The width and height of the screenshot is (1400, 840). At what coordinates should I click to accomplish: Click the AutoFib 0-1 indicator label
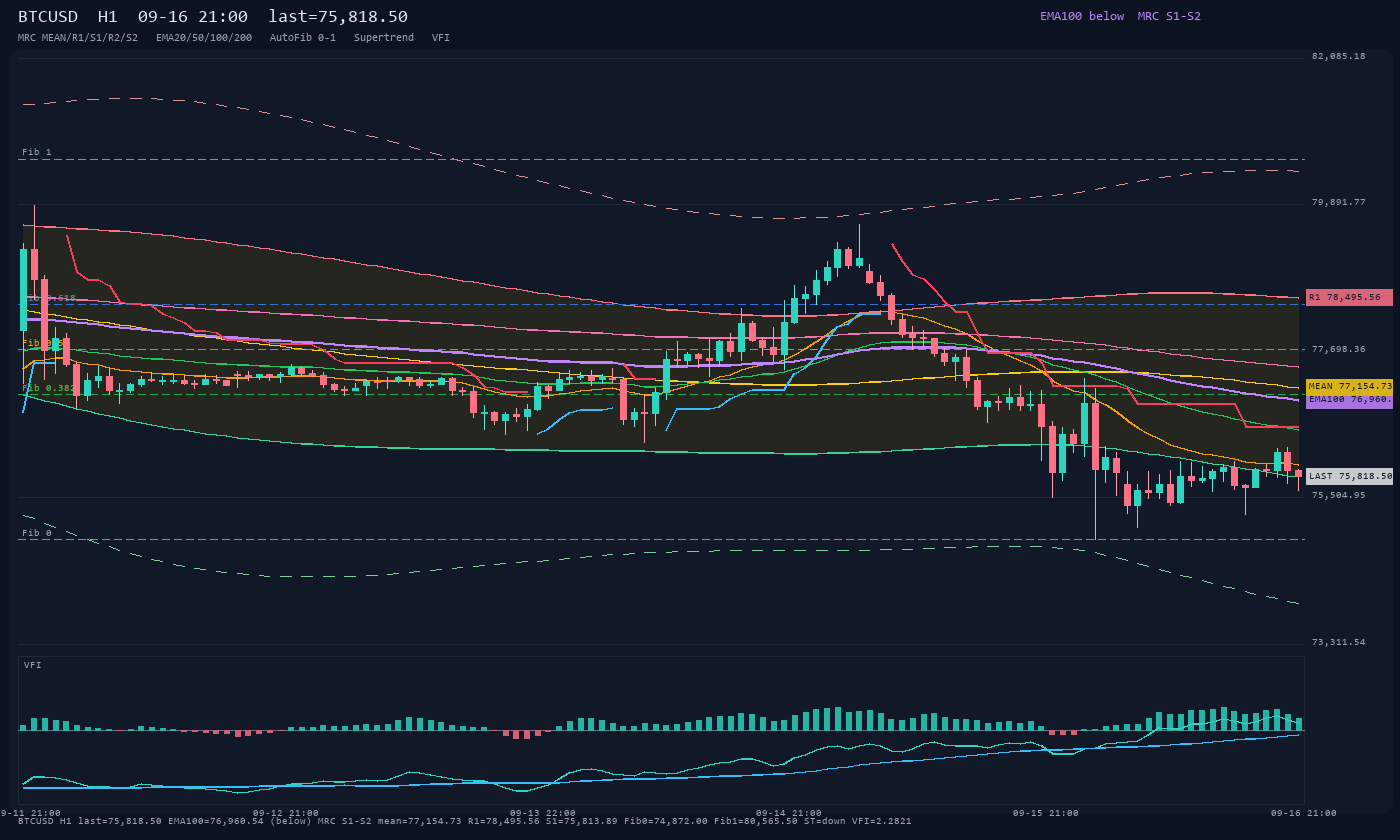(x=303, y=38)
